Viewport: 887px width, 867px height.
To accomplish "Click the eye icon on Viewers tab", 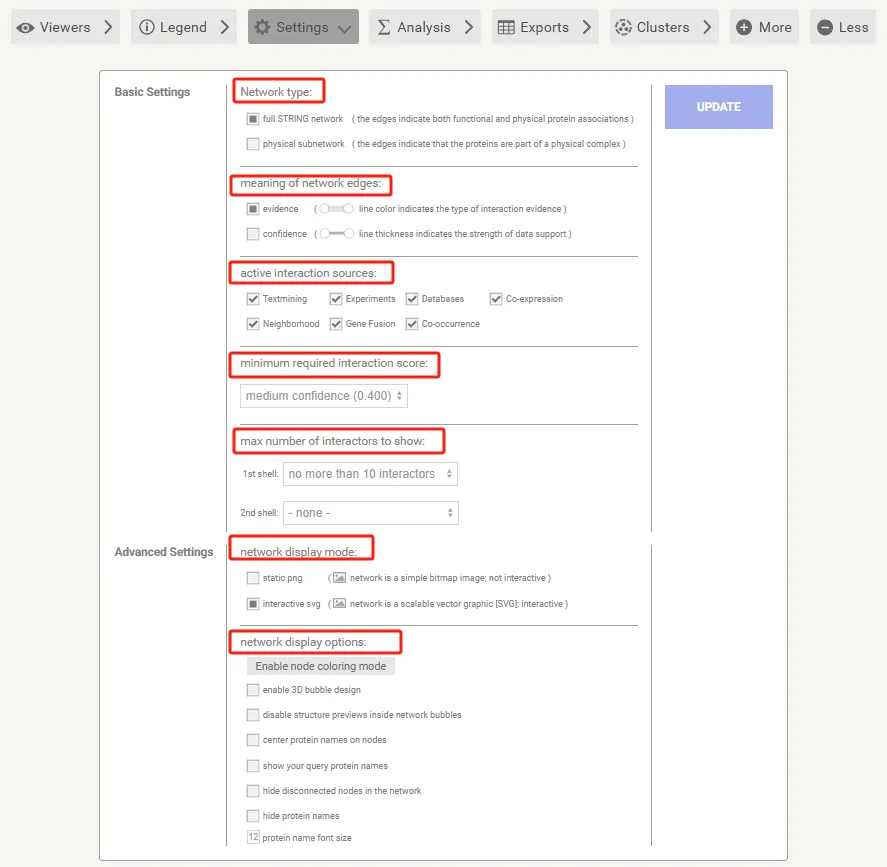I will (x=26, y=28).
